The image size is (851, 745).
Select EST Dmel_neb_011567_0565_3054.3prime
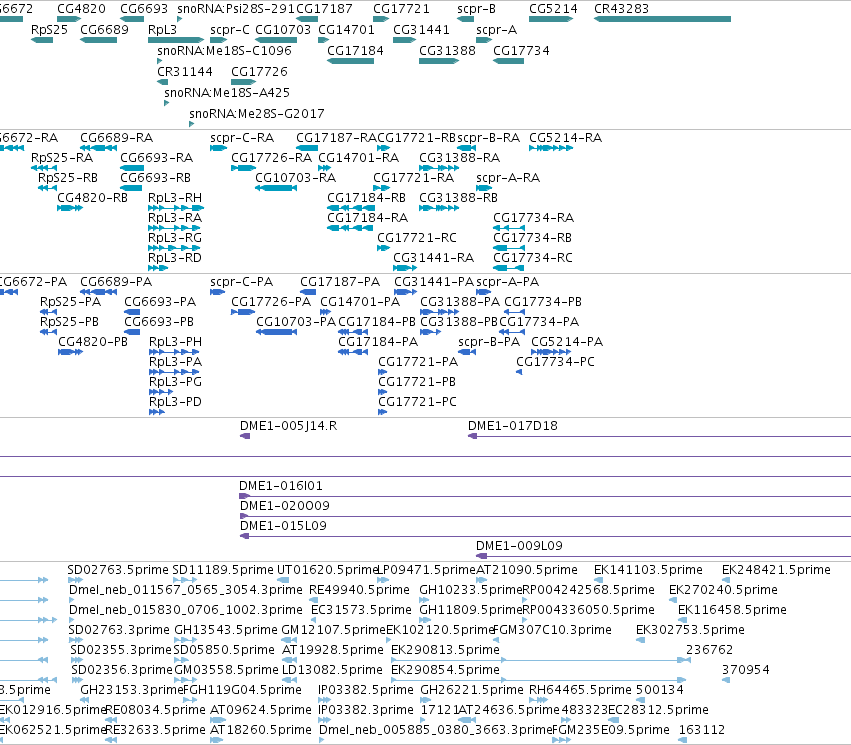pyautogui.click(x=72, y=600)
